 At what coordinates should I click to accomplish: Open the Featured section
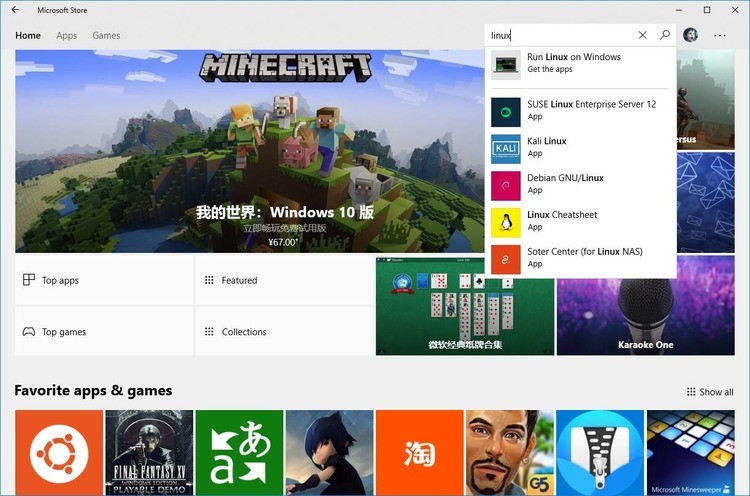point(284,280)
